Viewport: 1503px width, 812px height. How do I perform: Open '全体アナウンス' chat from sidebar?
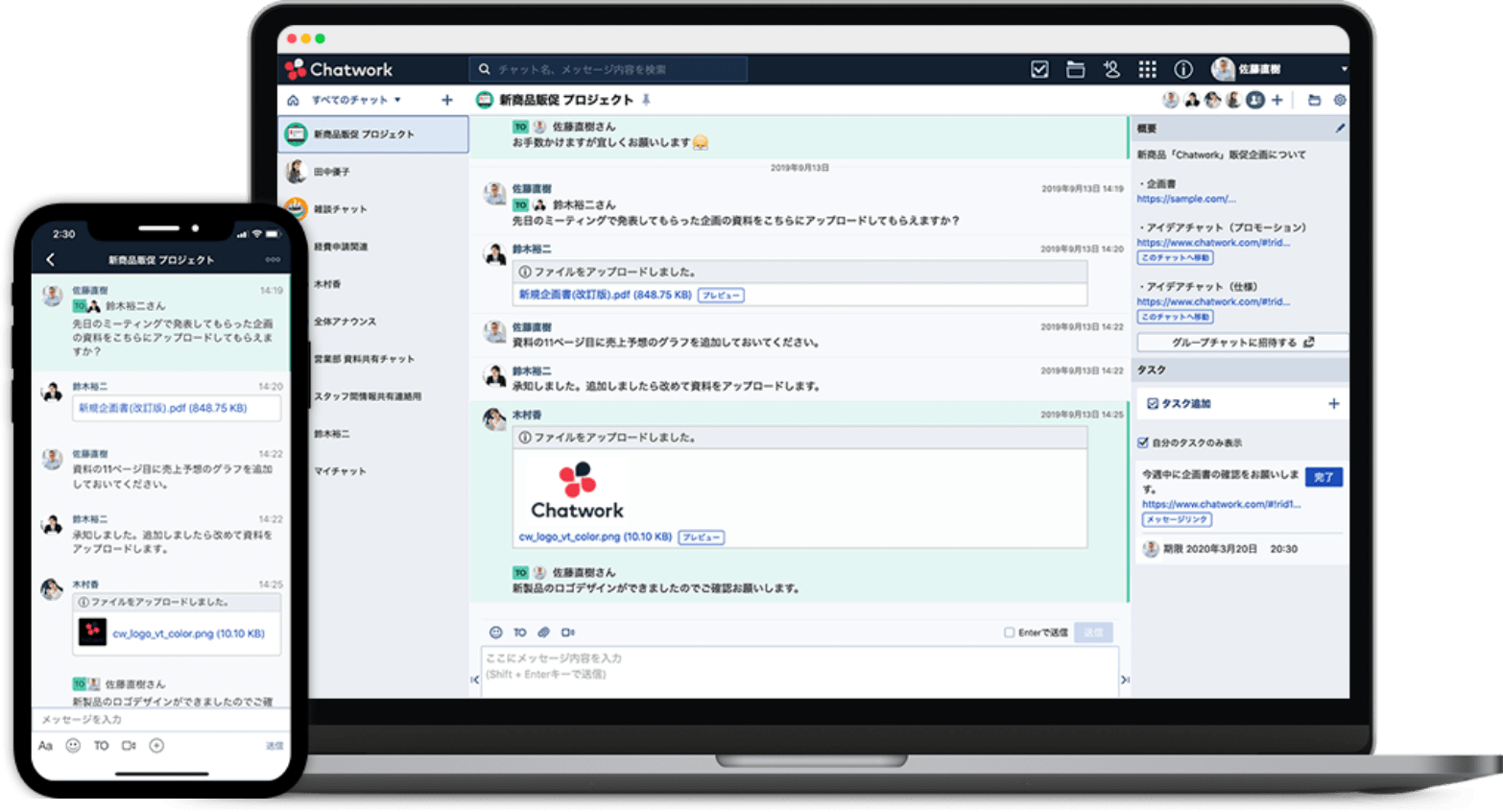click(x=345, y=322)
